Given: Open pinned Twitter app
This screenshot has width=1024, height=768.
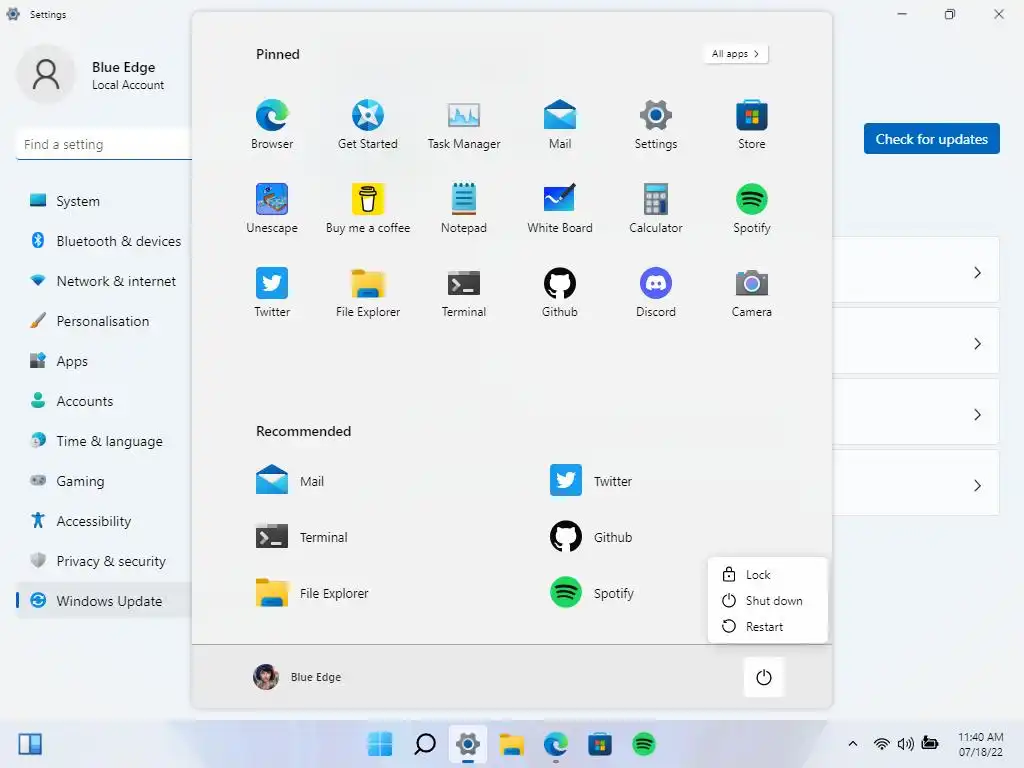Looking at the screenshot, I should tap(272, 292).
